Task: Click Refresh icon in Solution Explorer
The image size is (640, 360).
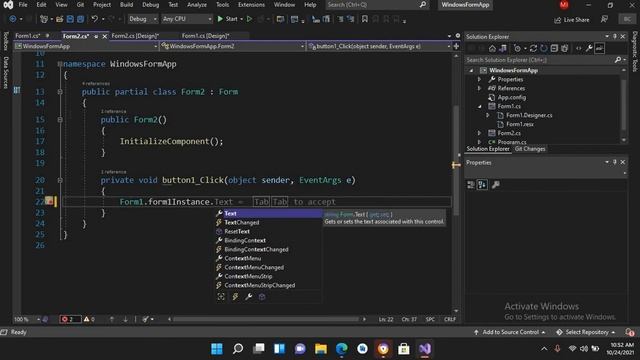Action: coord(544,49)
